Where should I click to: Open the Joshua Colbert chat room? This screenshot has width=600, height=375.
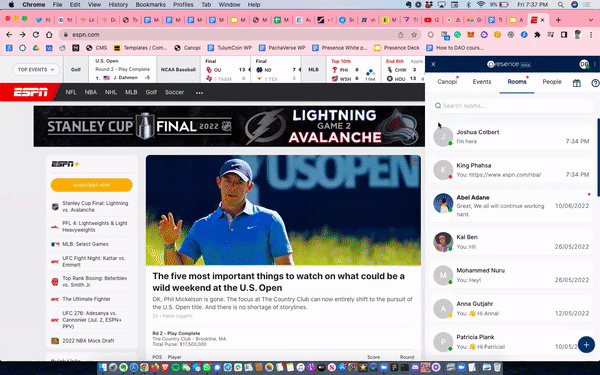(511, 136)
